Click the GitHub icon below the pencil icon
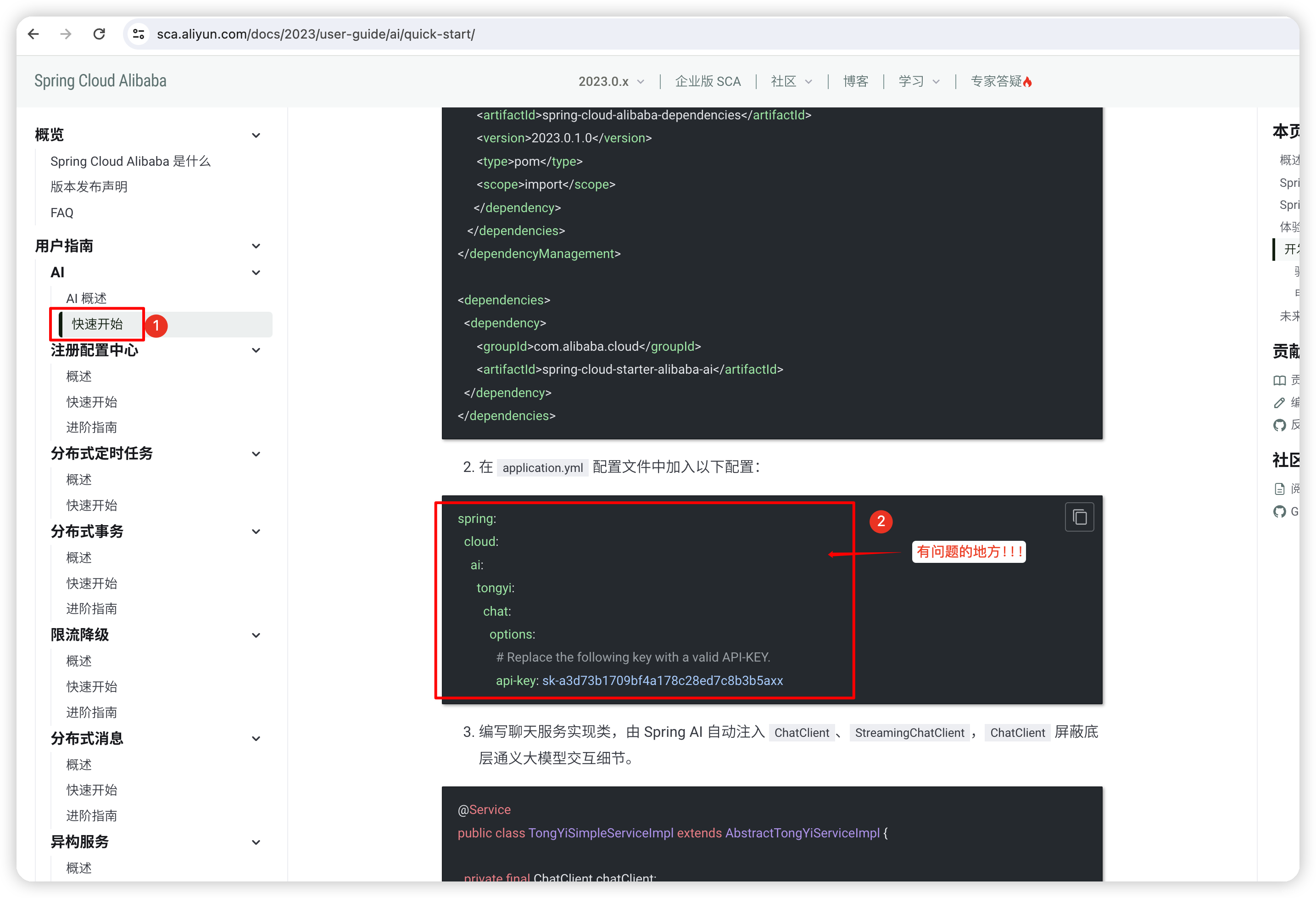1316x898 pixels. pyautogui.click(x=1279, y=425)
